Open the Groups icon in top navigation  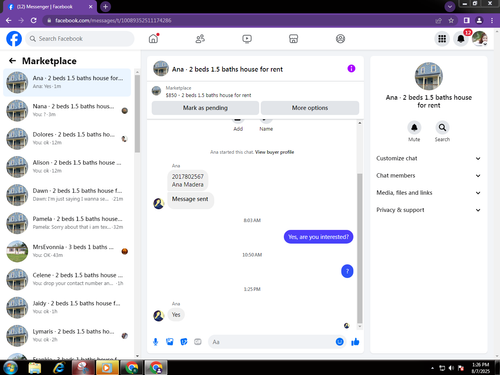click(340, 39)
